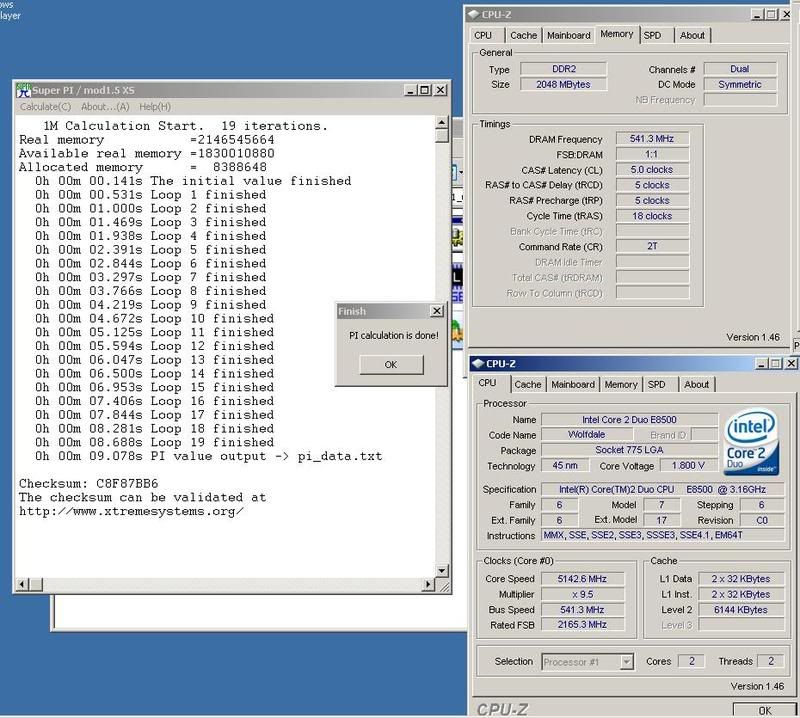This screenshot has width=800, height=718.
Task: Click the DC Mode value Symmetric
Action: point(740,84)
